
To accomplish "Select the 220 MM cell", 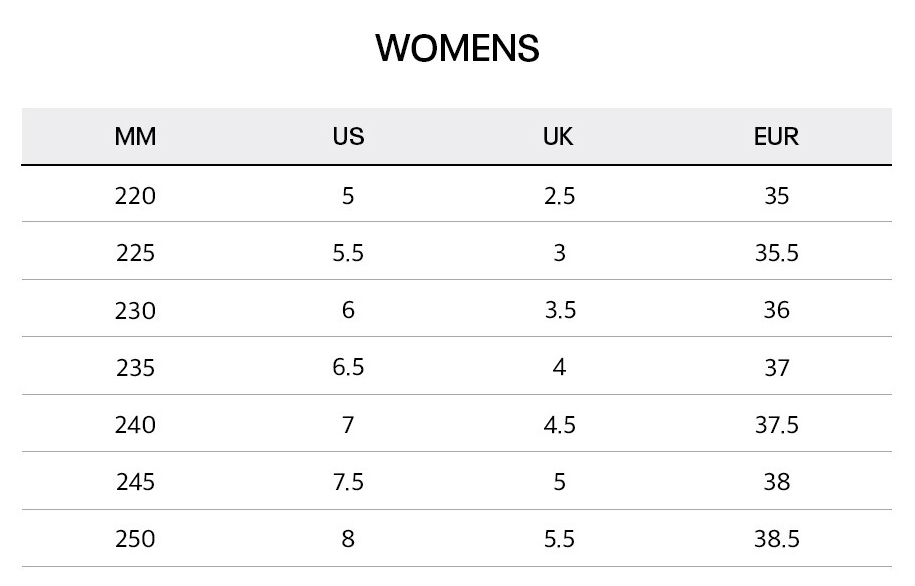I will tap(135, 196).
